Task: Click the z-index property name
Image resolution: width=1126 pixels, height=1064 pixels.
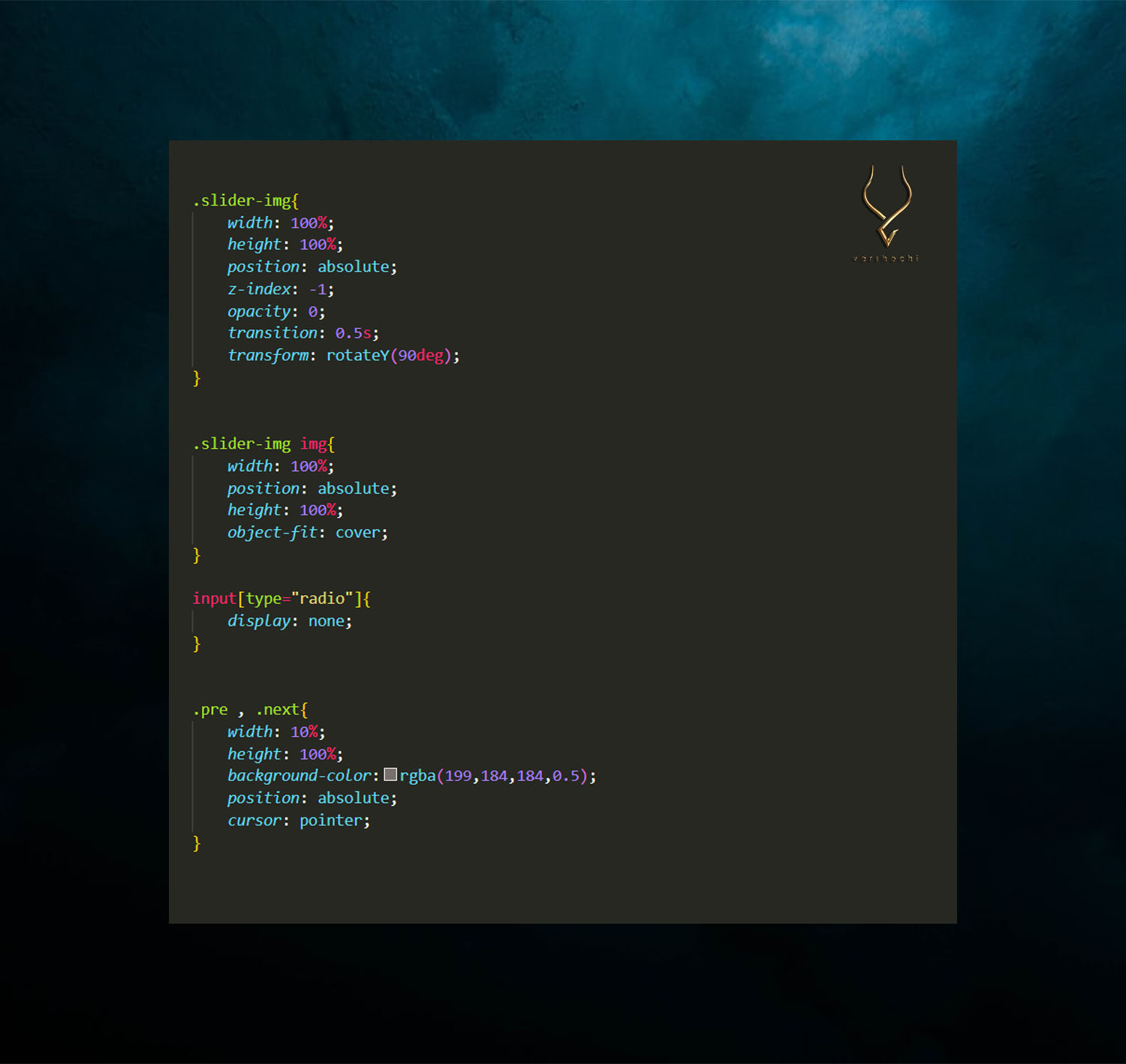Action: pyautogui.click(x=259, y=289)
